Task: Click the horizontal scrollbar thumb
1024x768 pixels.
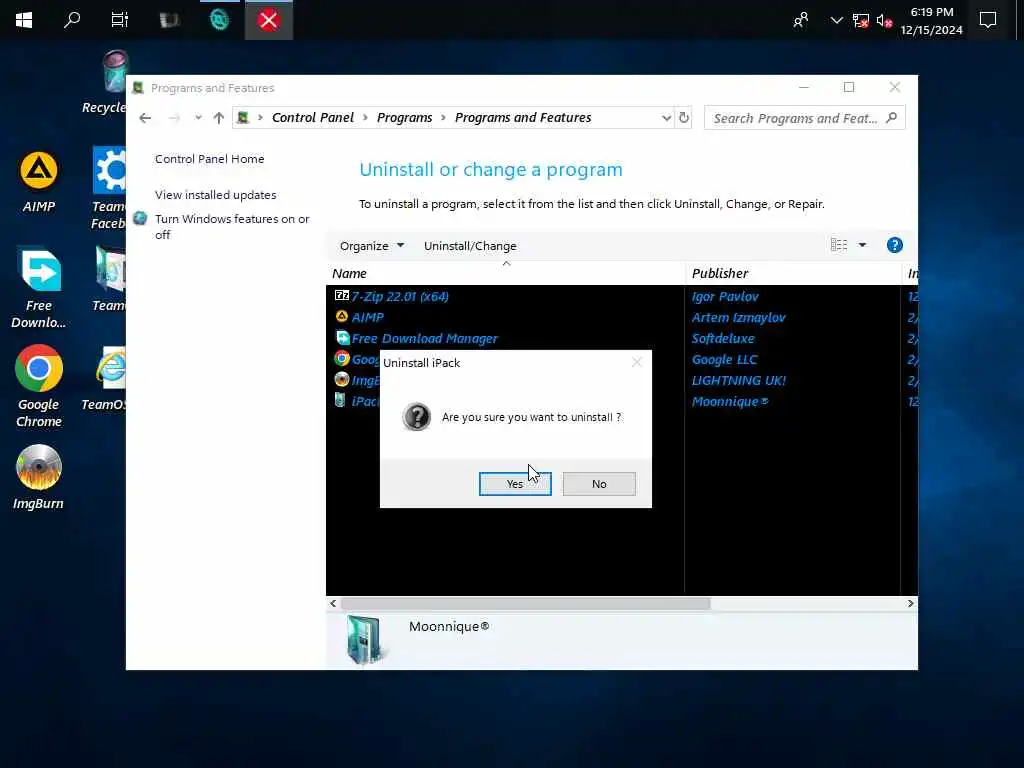Action: (x=525, y=603)
